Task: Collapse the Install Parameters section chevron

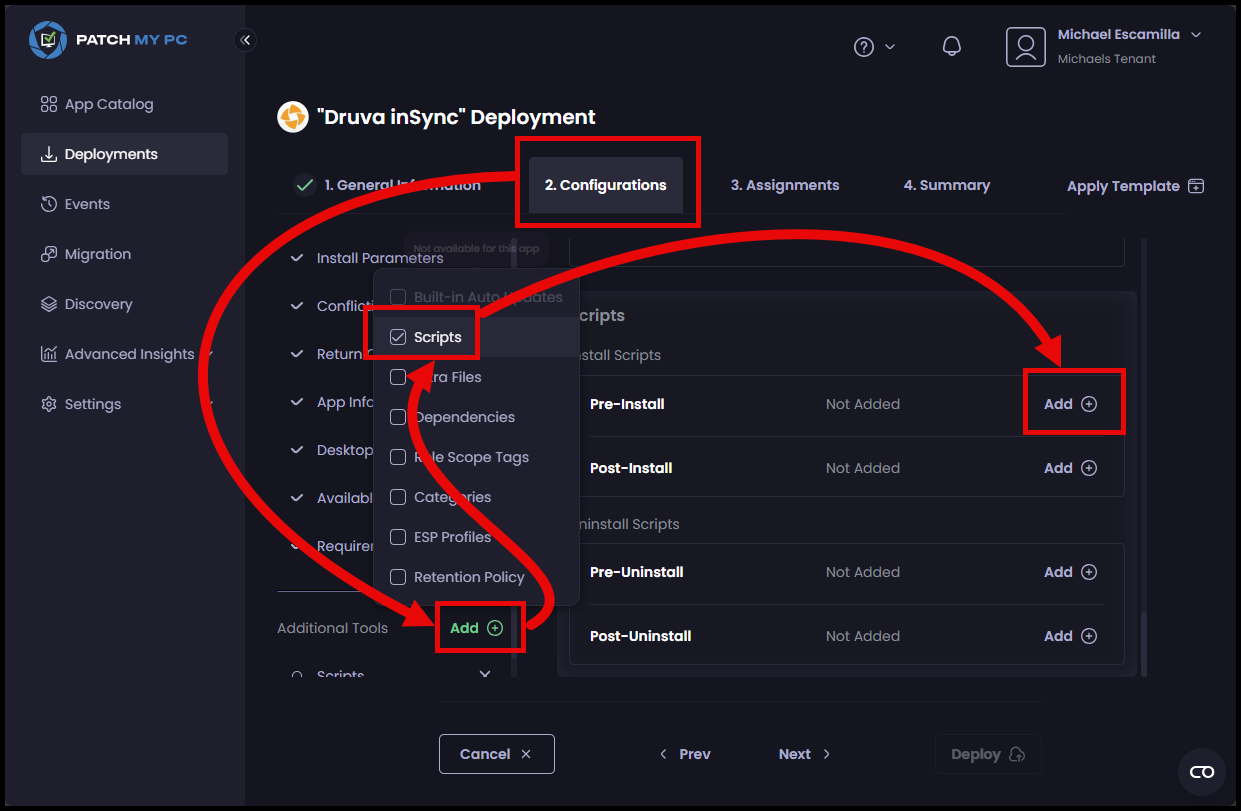Action: click(296, 258)
